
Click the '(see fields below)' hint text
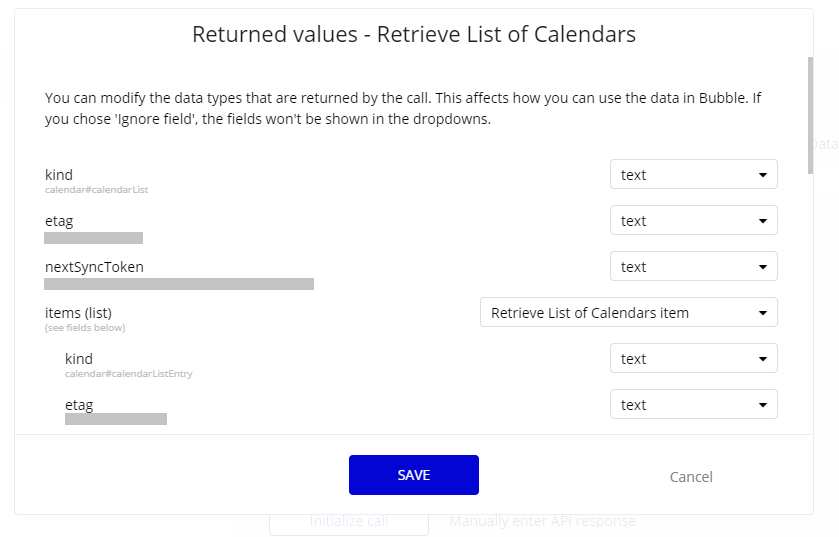[85, 327]
